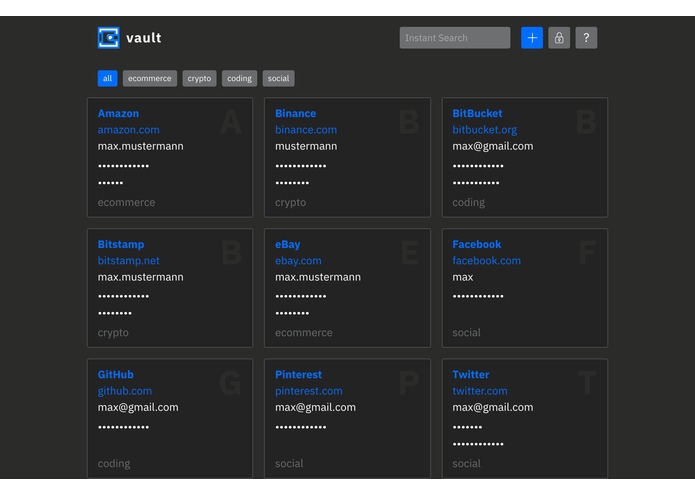Click Binance username mustermann
This screenshot has width=695, height=494.
click(x=306, y=146)
